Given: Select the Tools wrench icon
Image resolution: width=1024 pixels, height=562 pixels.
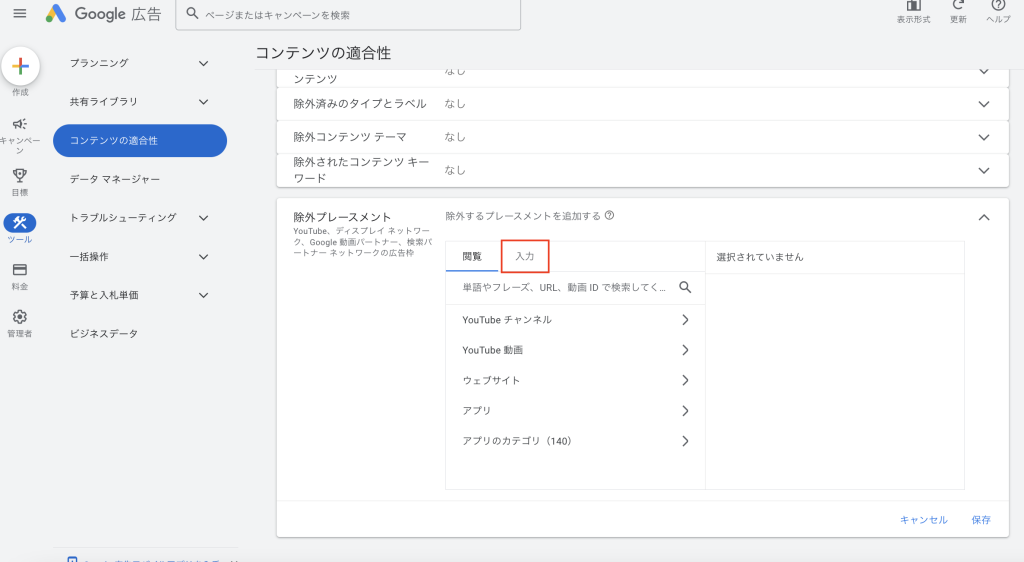Looking at the screenshot, I should pos(20,223).
